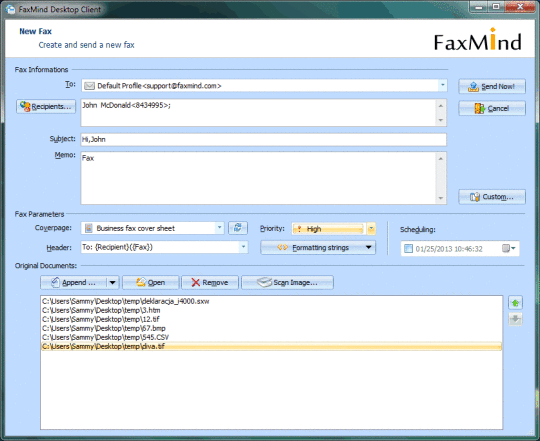The width and height of the screenshot is (540, 441).
Task: Click the Scan Image... button
Action: [x=287, y=283]
